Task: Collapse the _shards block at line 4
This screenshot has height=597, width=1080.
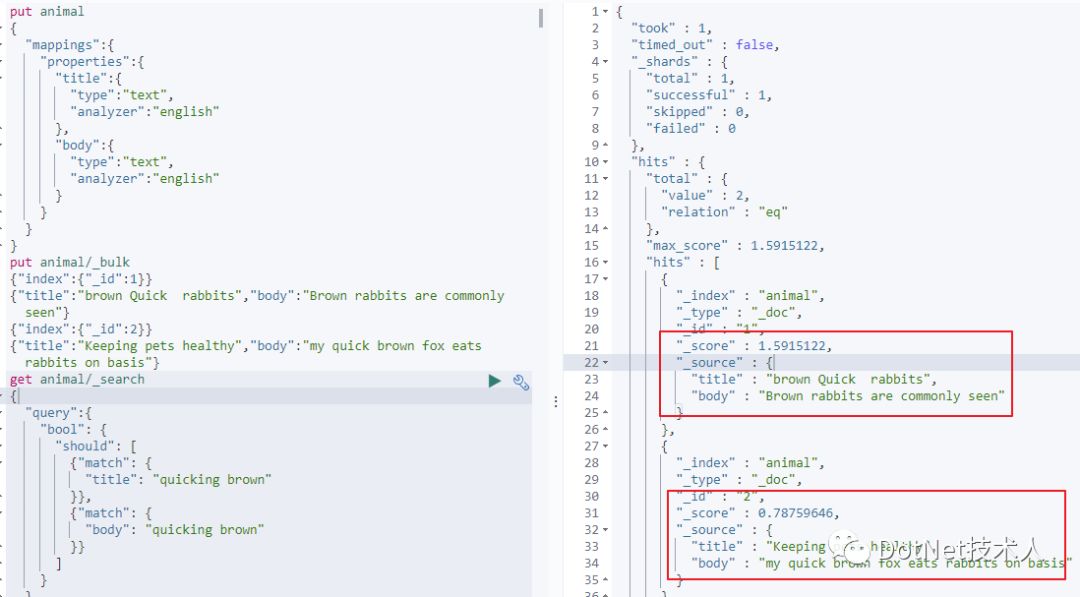Action: click(x=605, y=62)
